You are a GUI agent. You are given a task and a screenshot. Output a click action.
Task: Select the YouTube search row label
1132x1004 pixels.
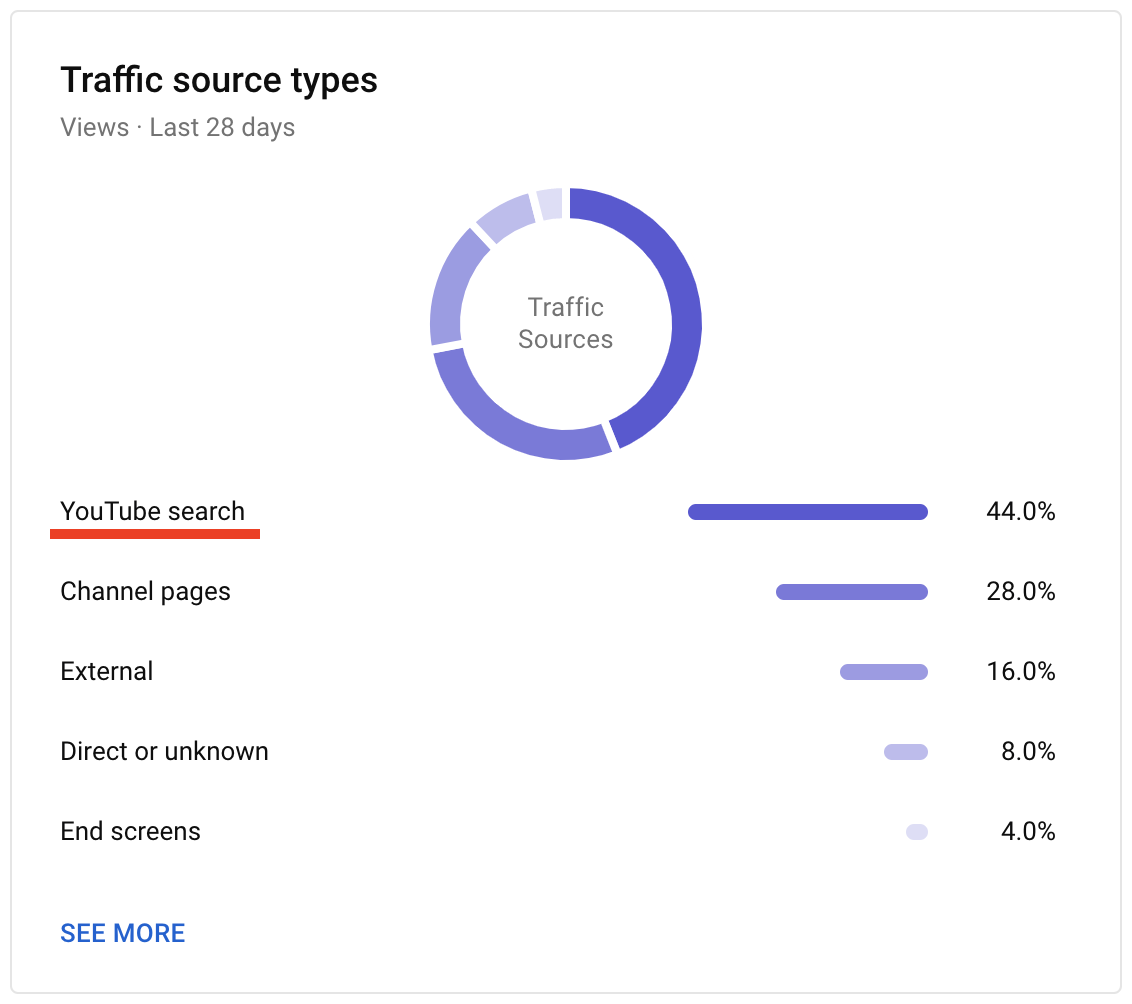point(152,511)
